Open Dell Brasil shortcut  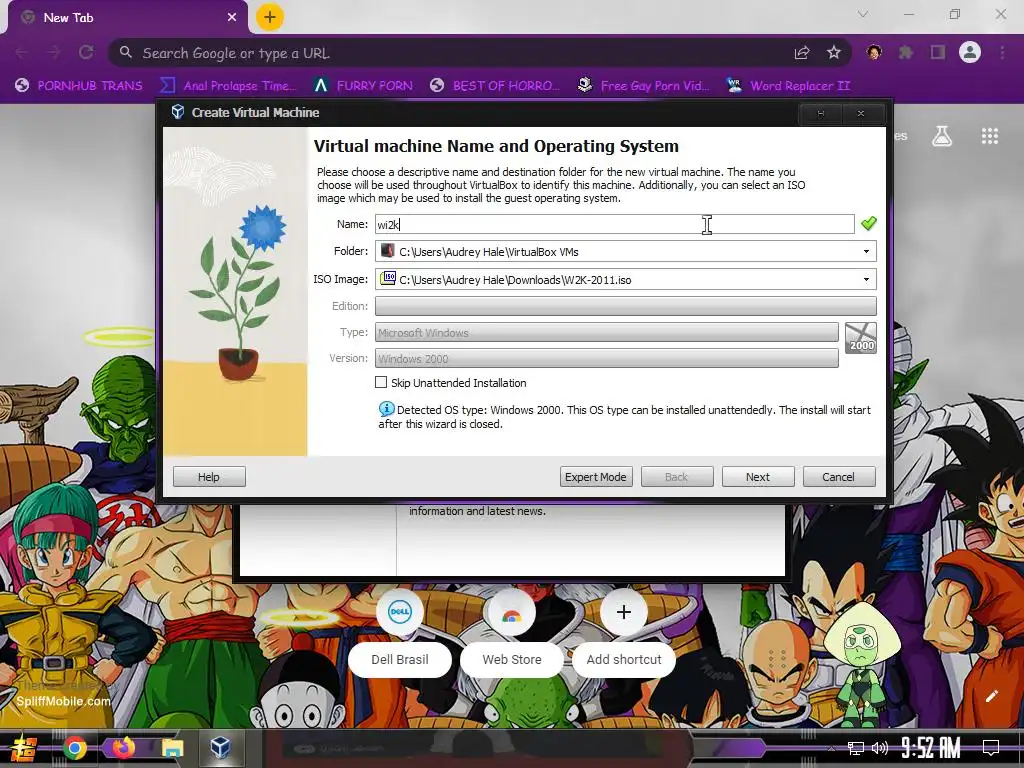coord(400,632)
